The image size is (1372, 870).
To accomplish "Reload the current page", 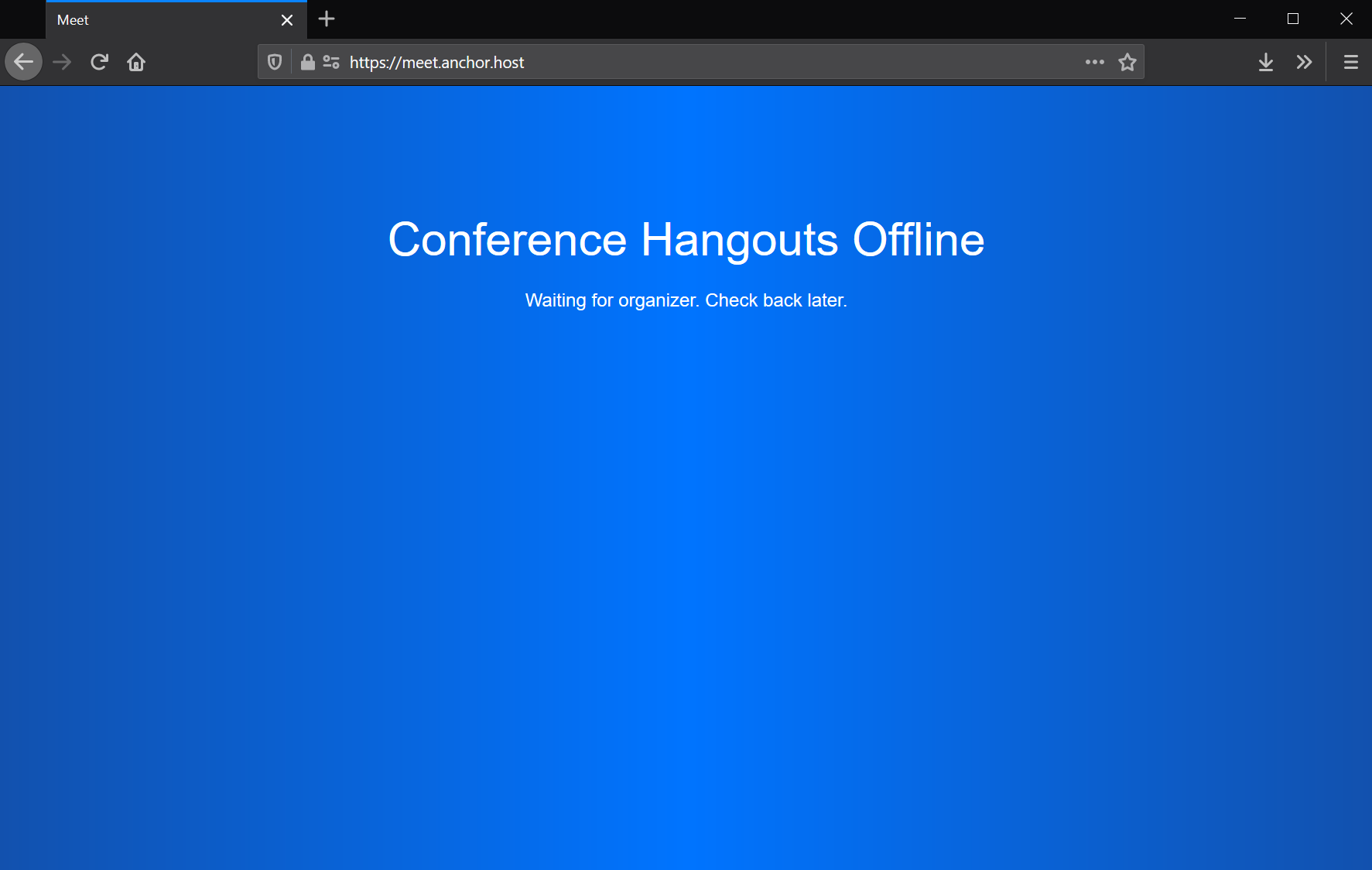I will coord(99,62).
